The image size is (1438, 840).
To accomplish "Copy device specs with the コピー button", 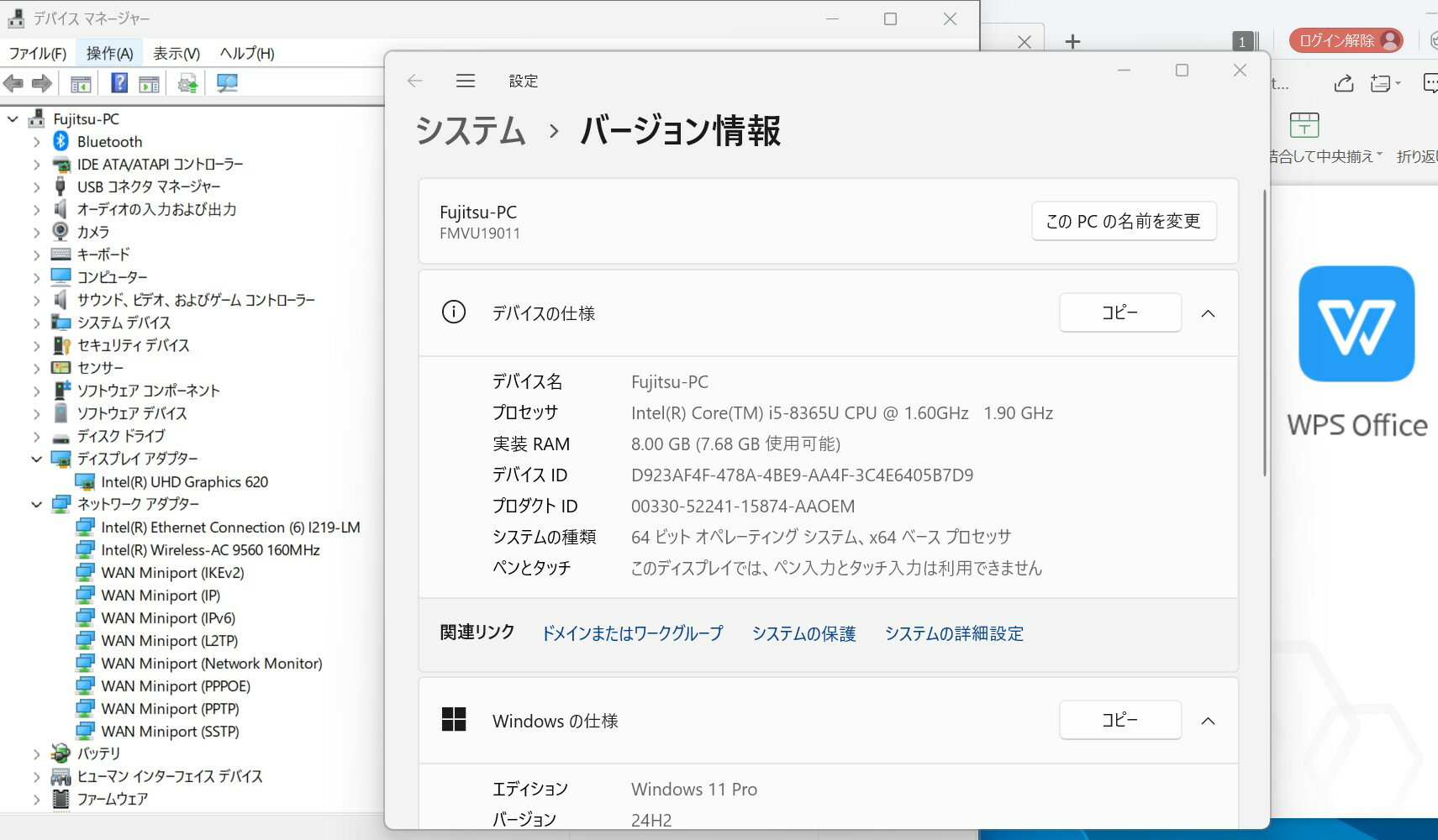I will pyautogui.click(x=1119, y=312).
